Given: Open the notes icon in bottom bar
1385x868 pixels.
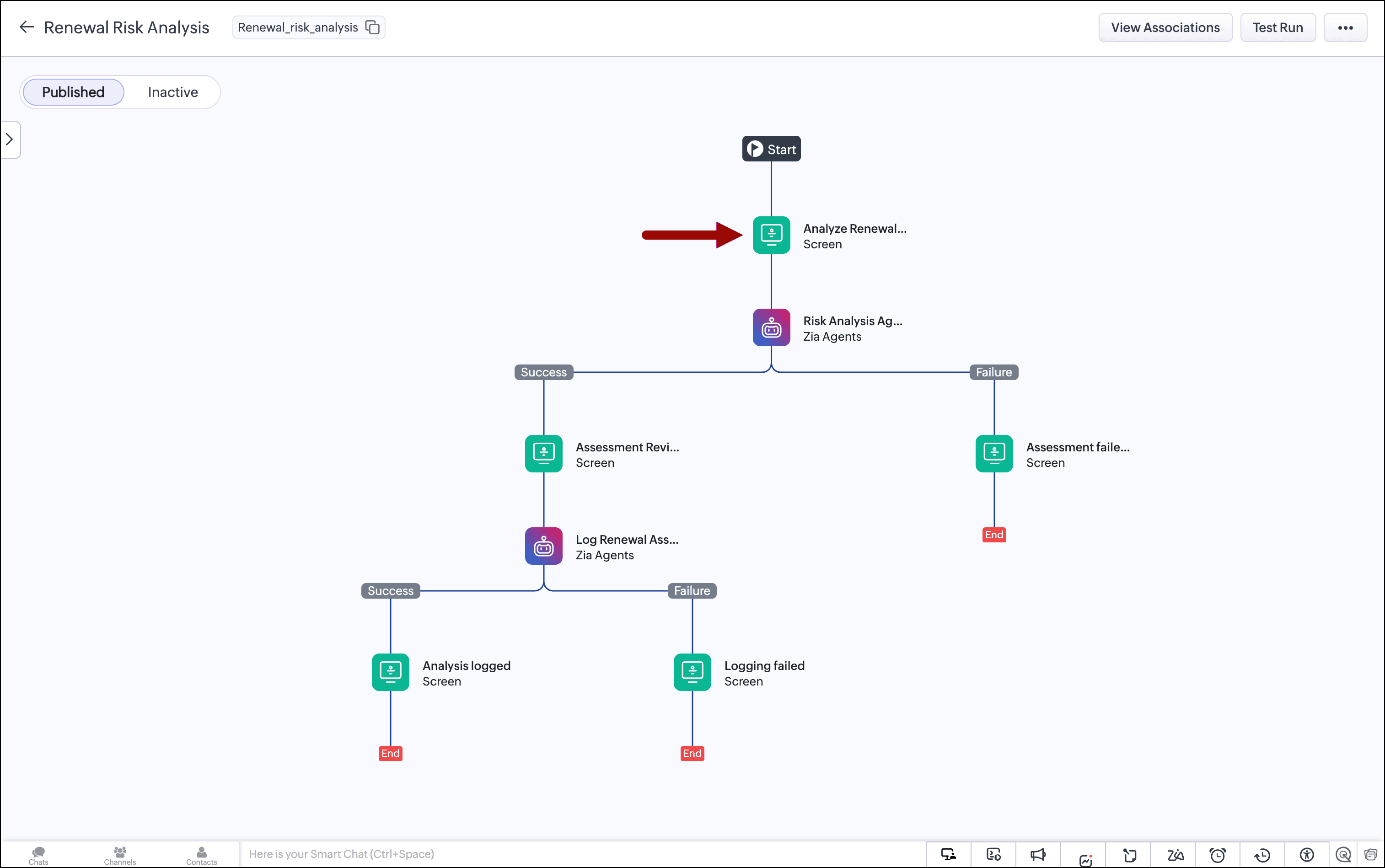Looking at the screenshot, I should [x=1129, y=855].
